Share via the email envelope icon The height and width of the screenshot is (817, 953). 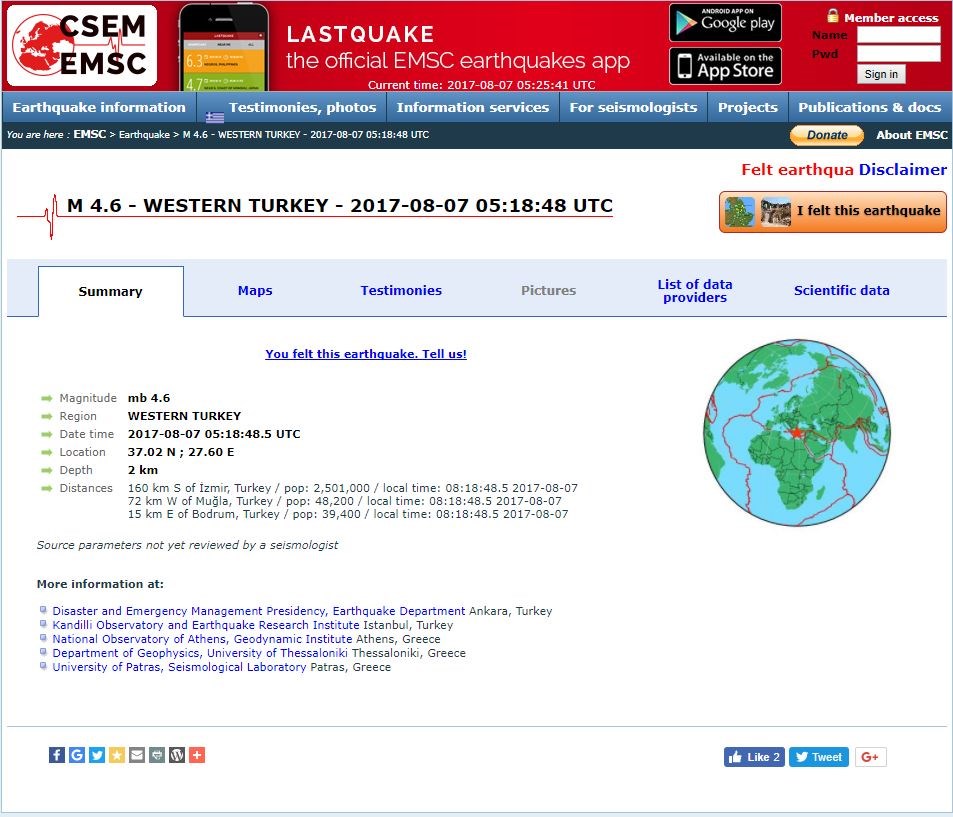click(137, 755)
